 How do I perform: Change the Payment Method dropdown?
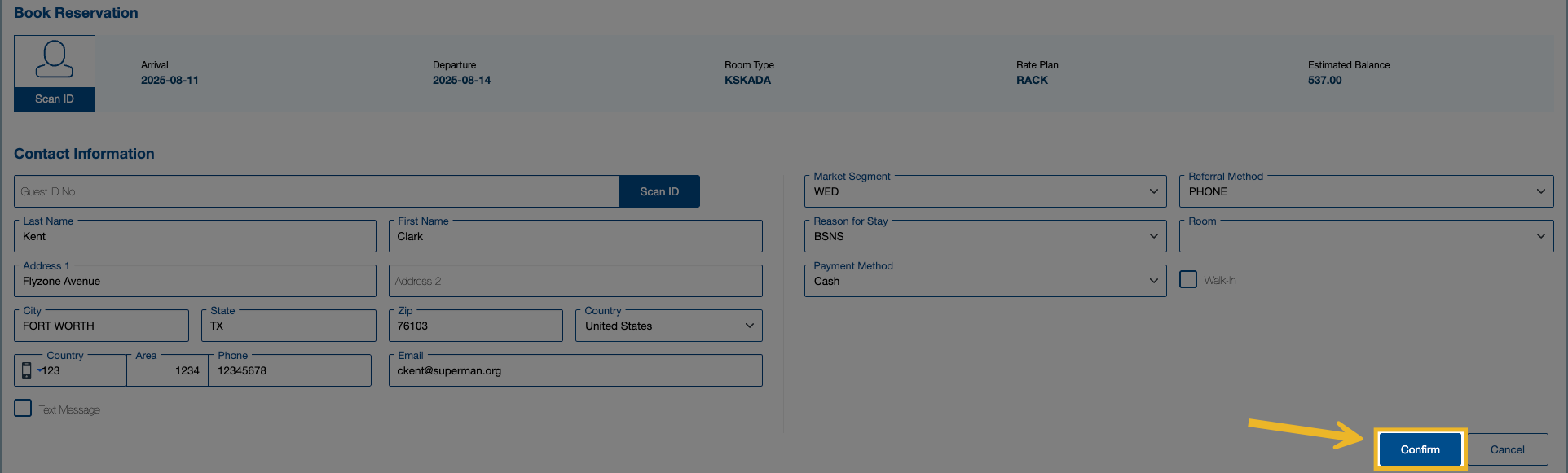pyautogui.click(x=984, y=282)
